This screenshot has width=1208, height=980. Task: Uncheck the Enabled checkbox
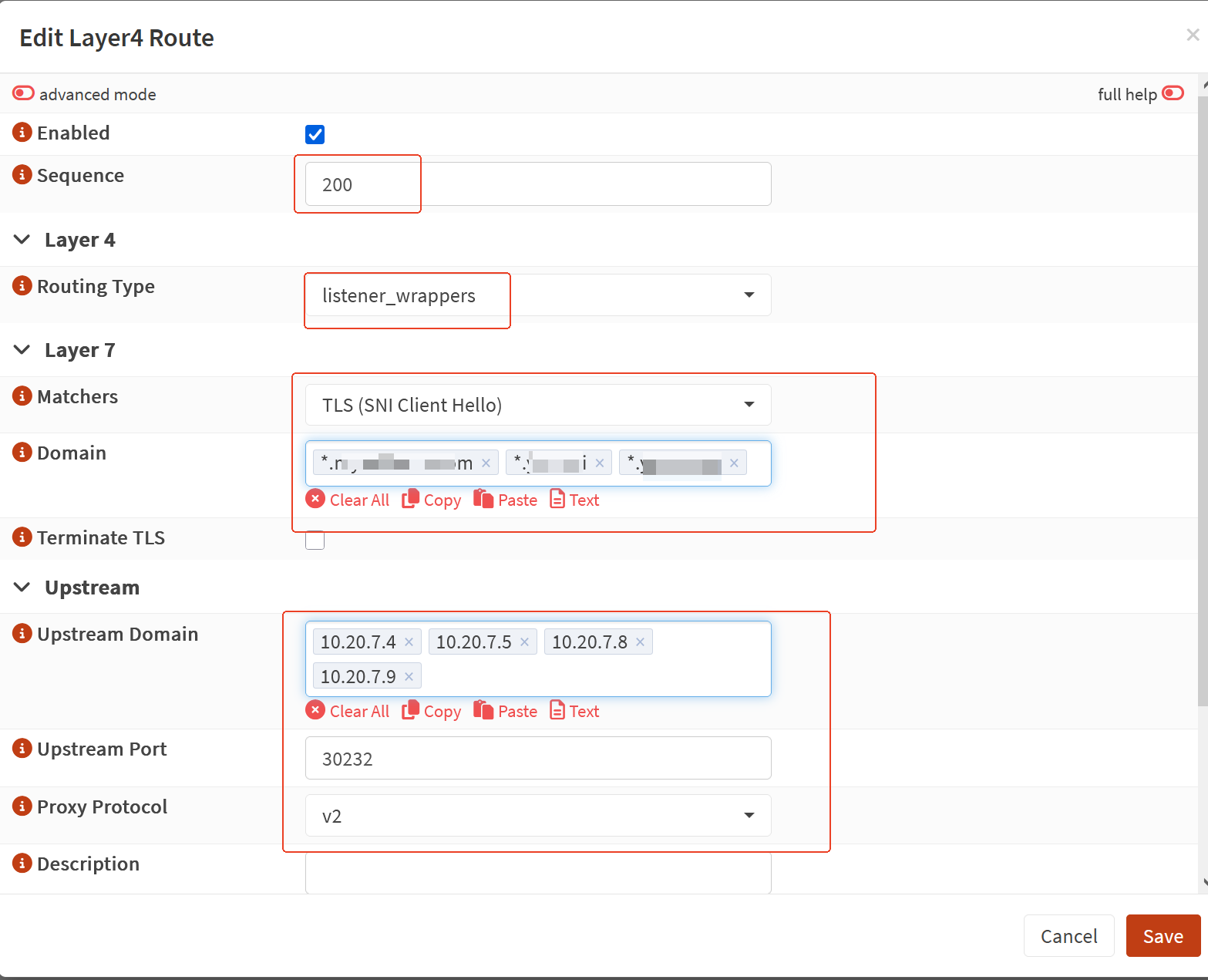point(315,135)
